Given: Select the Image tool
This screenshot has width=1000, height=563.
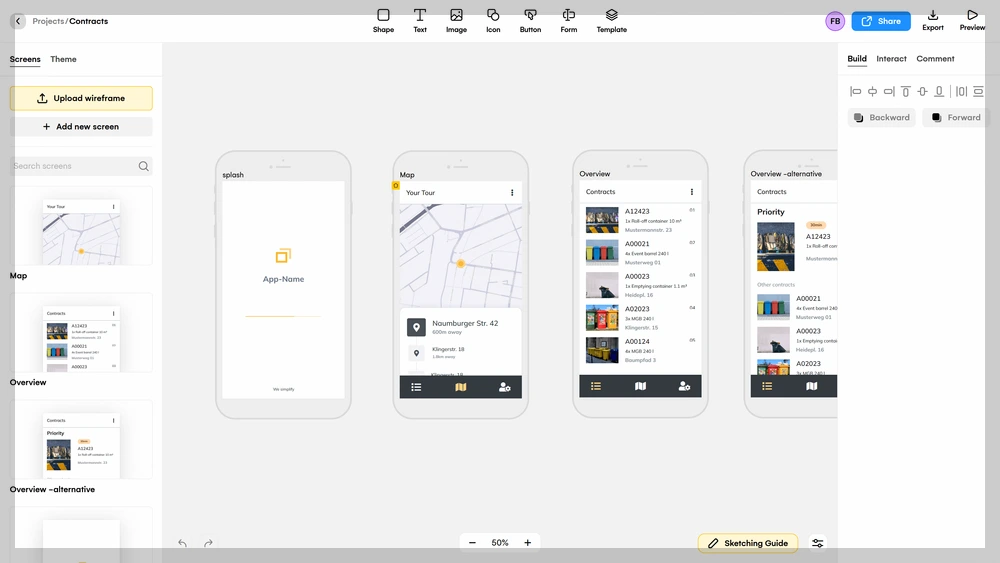Looking at the screenshot, I should 456,20.
